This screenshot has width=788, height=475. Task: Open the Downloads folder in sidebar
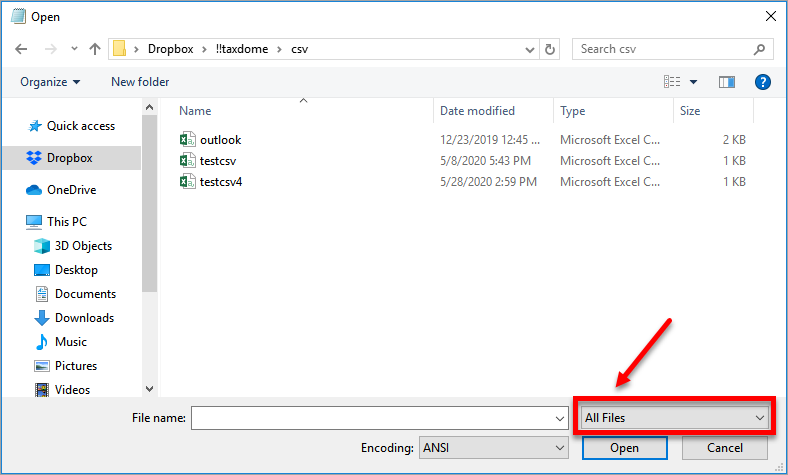[x=84, y=318]
